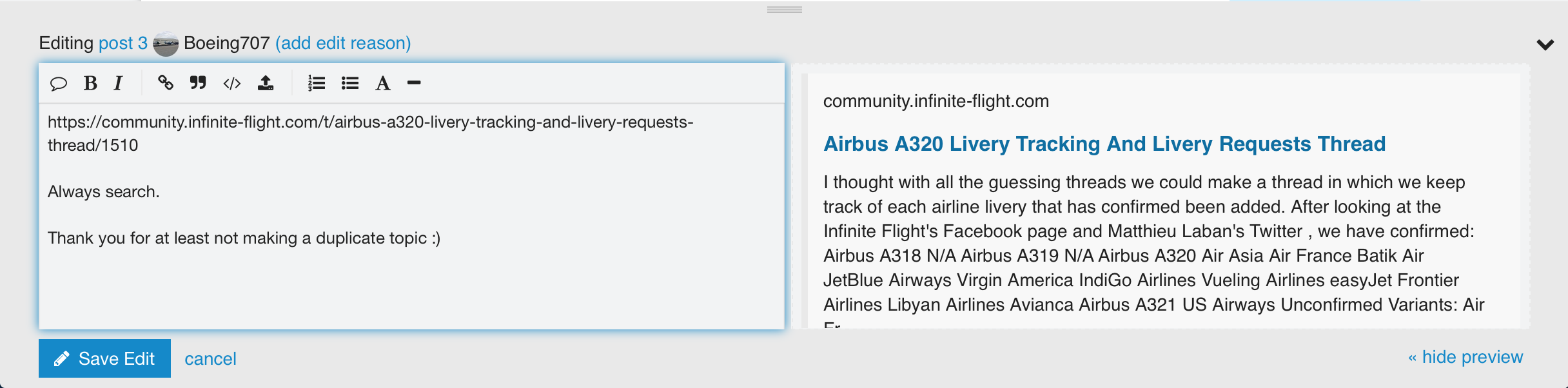Image resolution: width=1568 pixels, height=388 pixels.
Task: Click the composer resize grip handle
Action: pos(785,10)
